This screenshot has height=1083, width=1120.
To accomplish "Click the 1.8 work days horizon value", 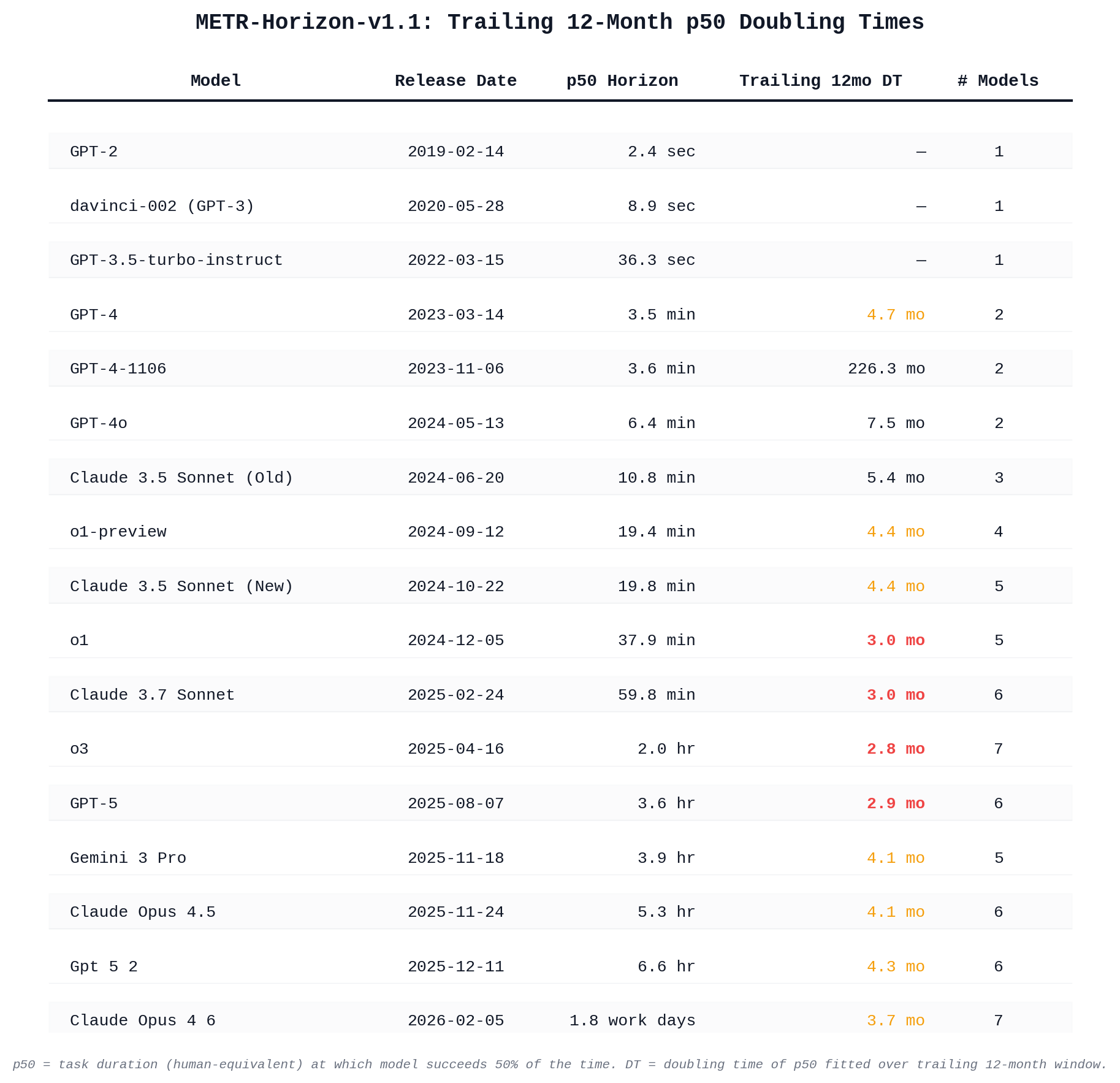I will click(632, 1020).
